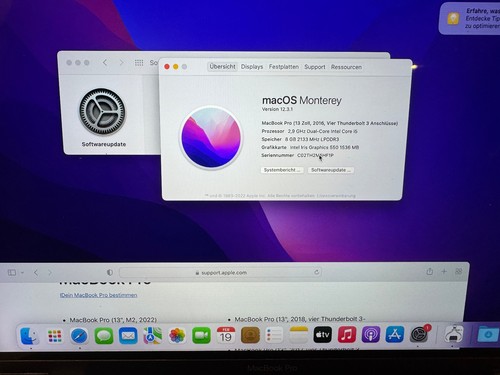Viewport: 500px width, 375px height.
Task: Open 'Dein MacBook Pro bestimmen' link
Action: click(x=99, y=295)
